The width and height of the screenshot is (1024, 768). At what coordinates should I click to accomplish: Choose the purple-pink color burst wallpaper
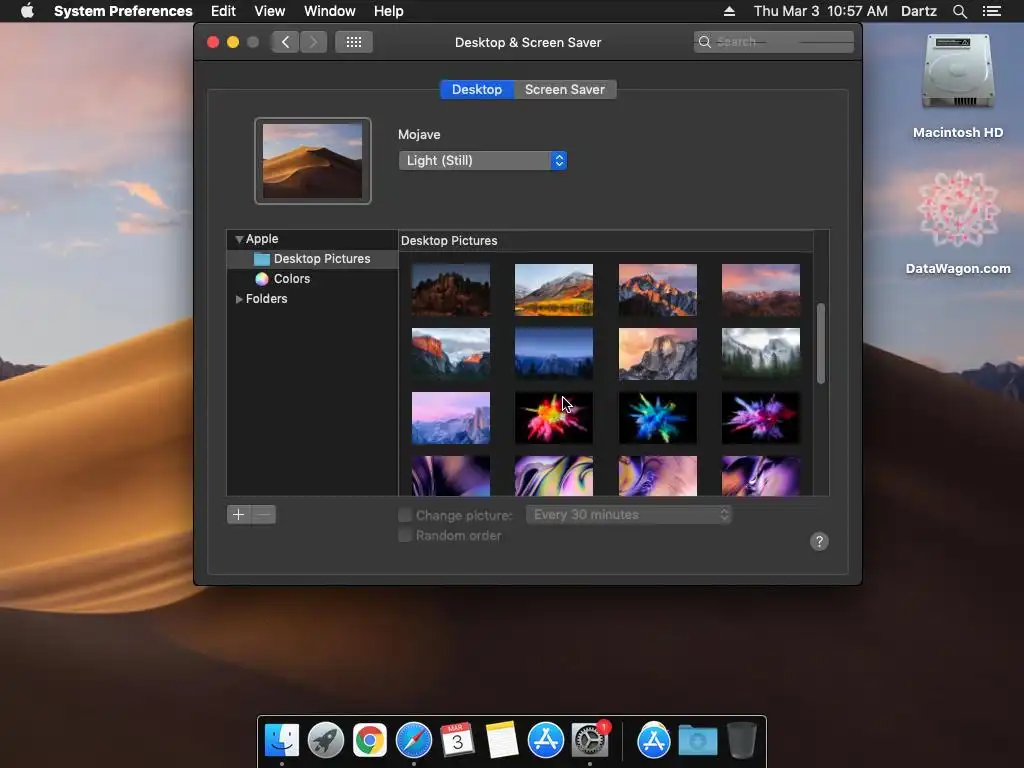point(761,418)
